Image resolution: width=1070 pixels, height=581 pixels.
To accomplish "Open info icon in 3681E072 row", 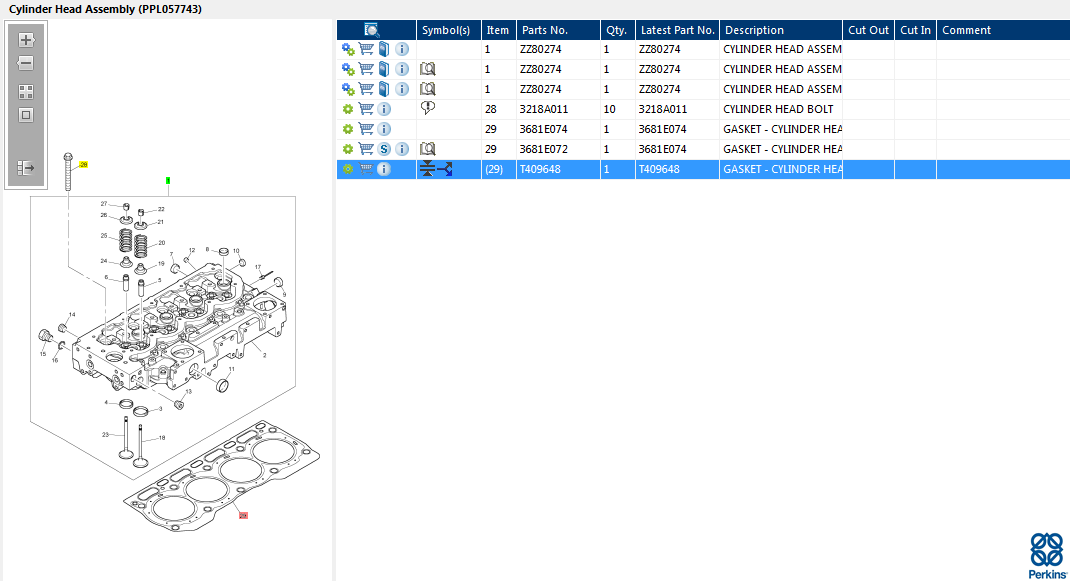I will (403, 149).
